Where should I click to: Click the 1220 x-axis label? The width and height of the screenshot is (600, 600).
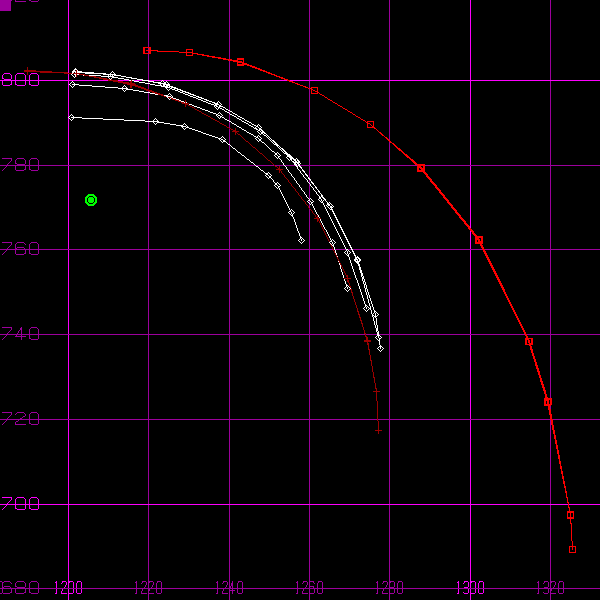tap(148, 587)
